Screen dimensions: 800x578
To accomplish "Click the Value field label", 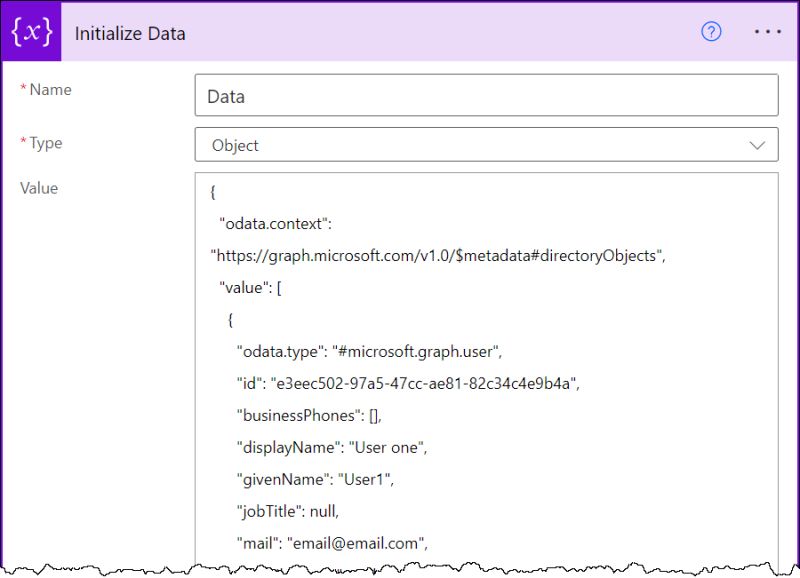I will [x=40, y=188].
